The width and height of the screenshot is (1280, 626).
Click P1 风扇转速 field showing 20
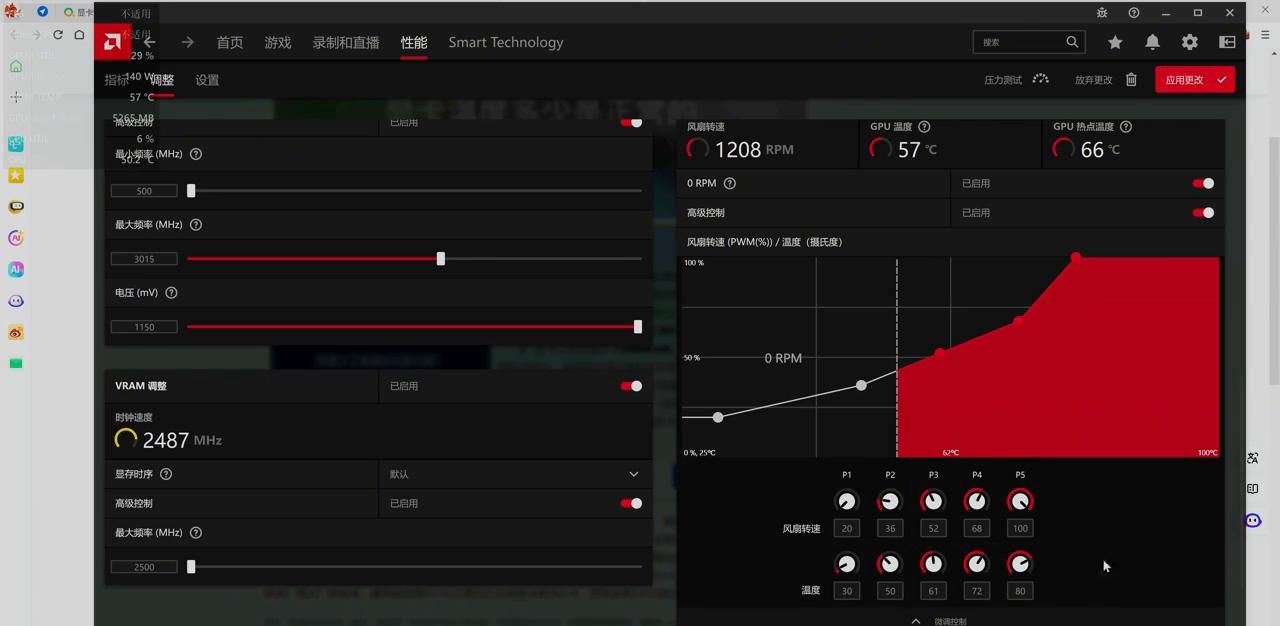click(847, 528)
